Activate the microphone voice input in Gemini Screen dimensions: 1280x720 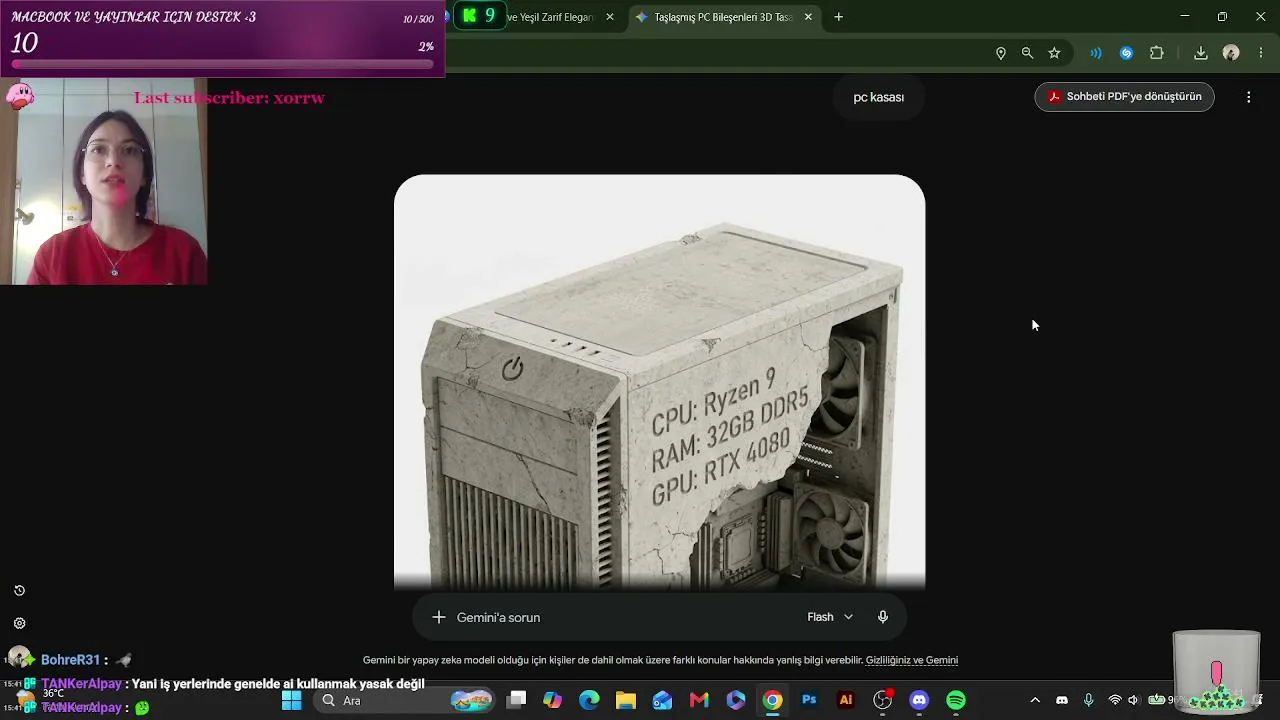click(882, 617)
